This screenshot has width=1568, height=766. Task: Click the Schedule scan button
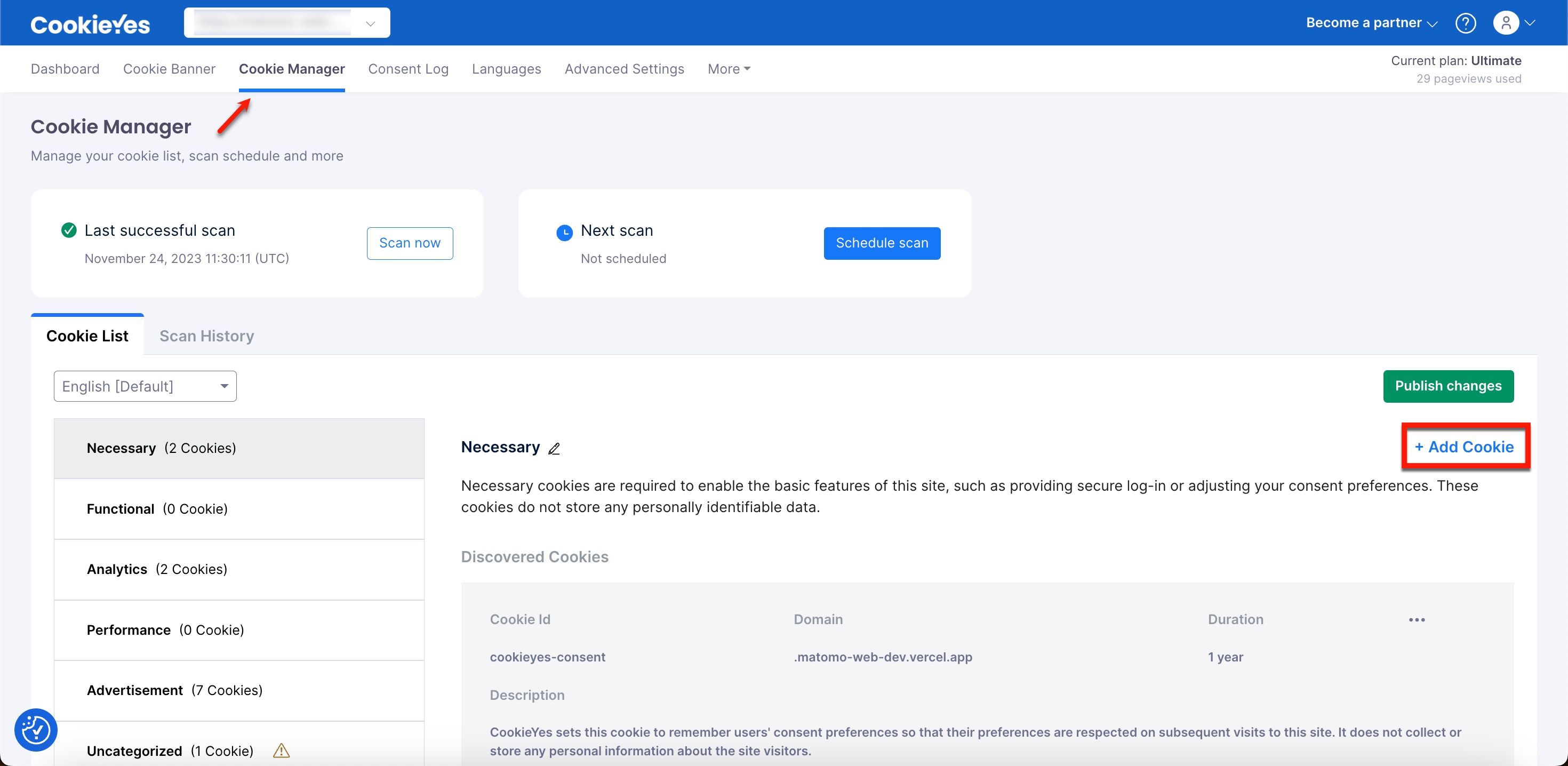[x=882, y=243]
